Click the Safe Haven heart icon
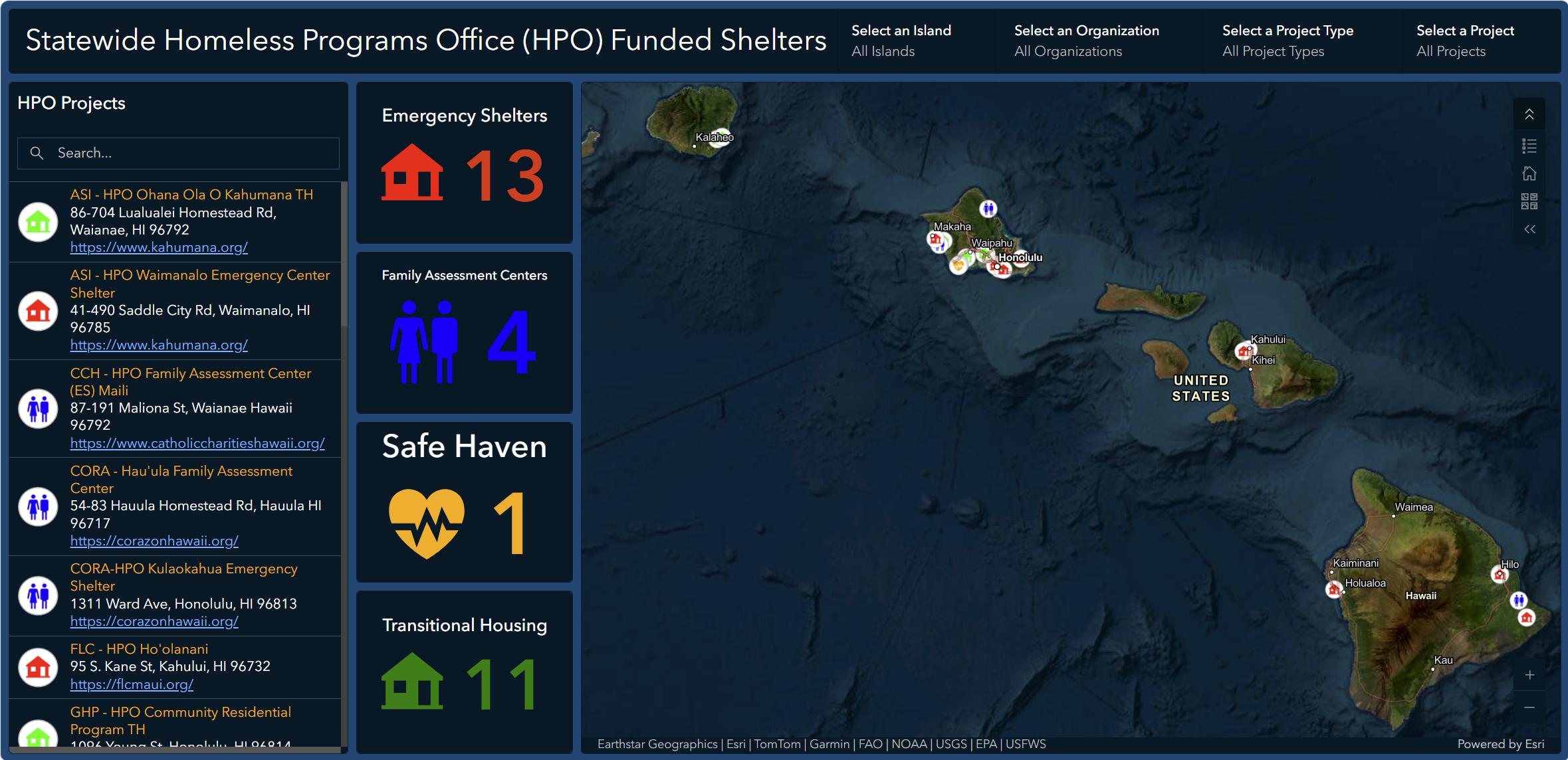1568x760 pixels. 426,523
